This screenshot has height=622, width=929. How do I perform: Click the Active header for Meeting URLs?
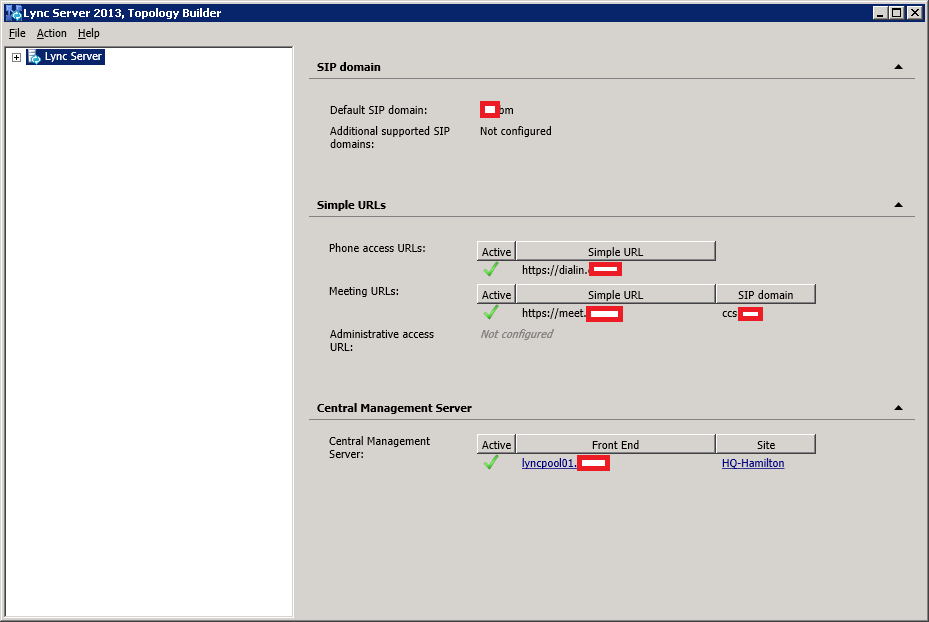tap(496, 294)
